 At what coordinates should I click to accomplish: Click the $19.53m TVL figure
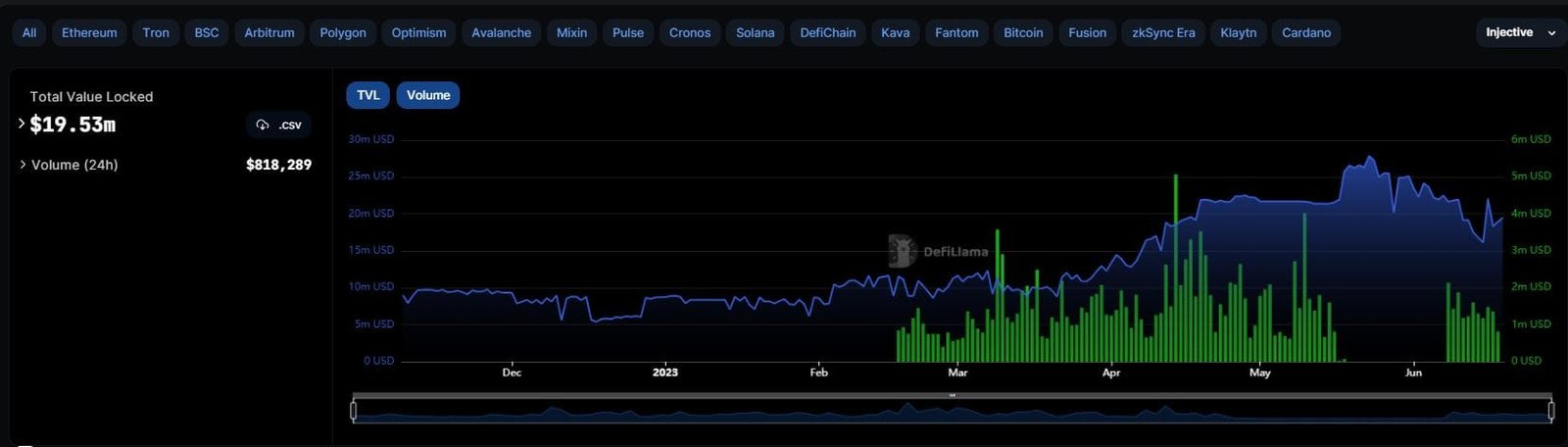tap(73, 124)
